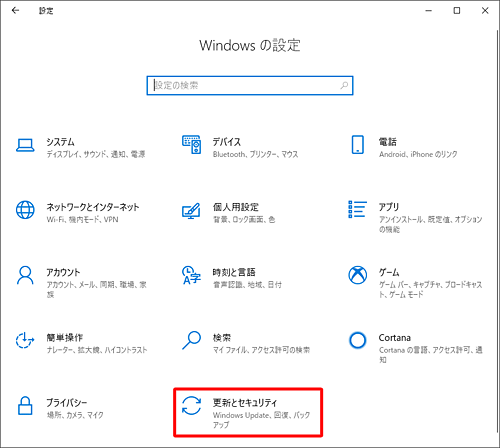The height and width of the screenshot is (448, 500).
Task: Open the 検索 settings title
Action: [x=222, y=338]
